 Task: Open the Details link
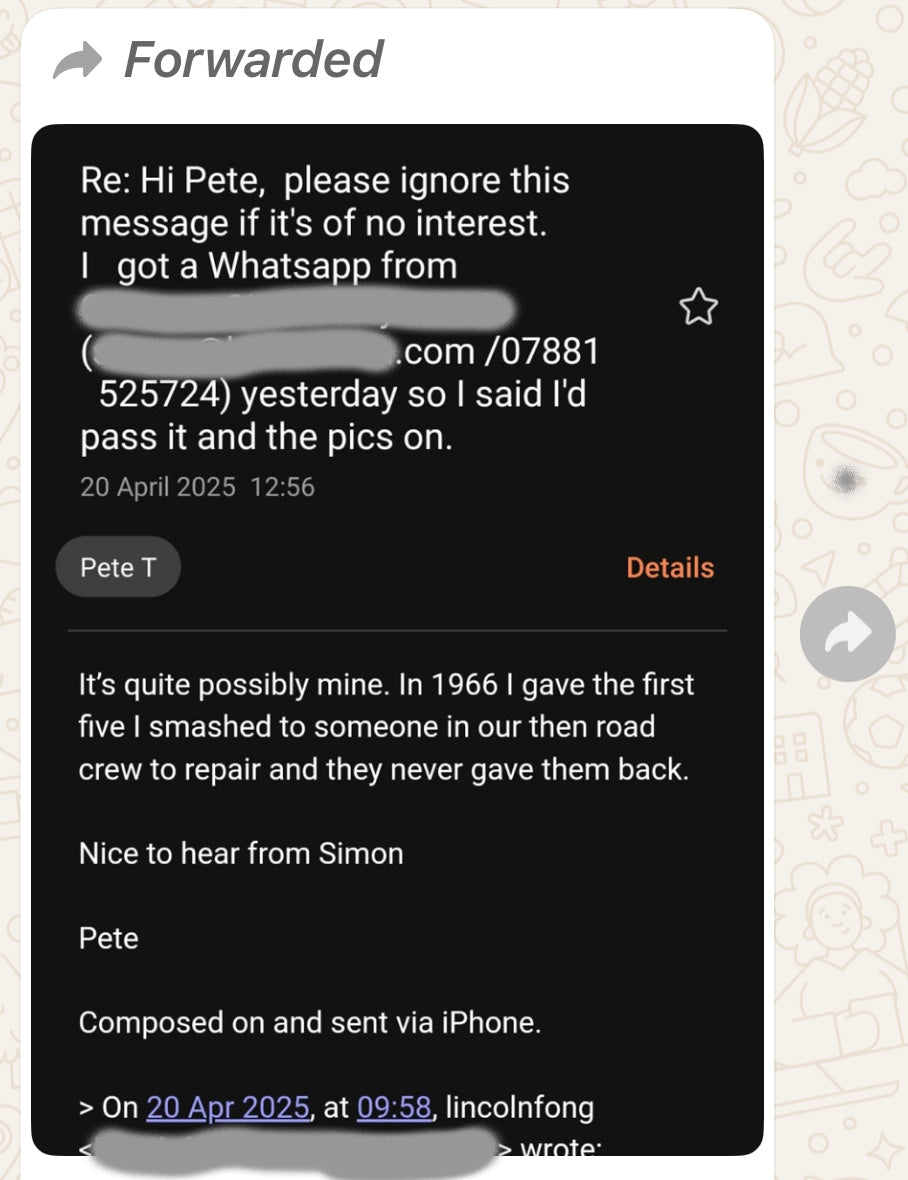[x=670, y=567]
